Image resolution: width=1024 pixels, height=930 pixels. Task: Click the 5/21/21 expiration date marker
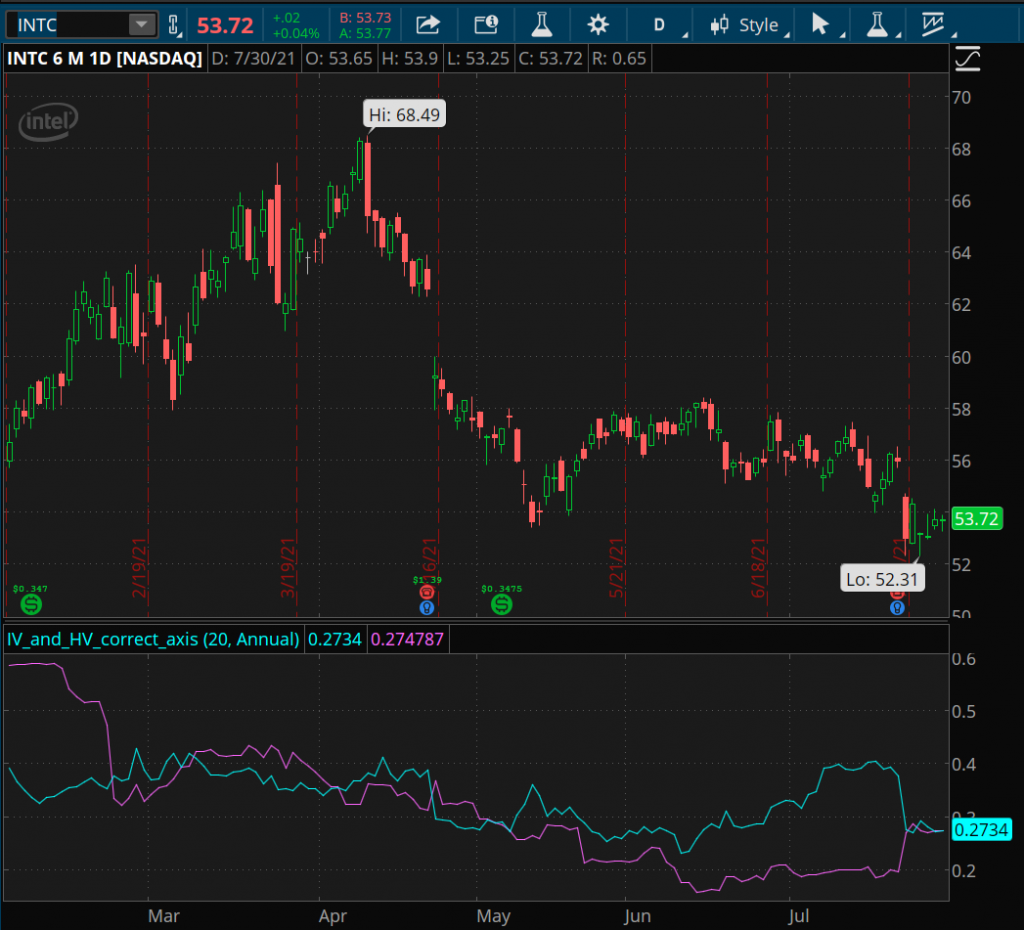[x=616, y=568]
